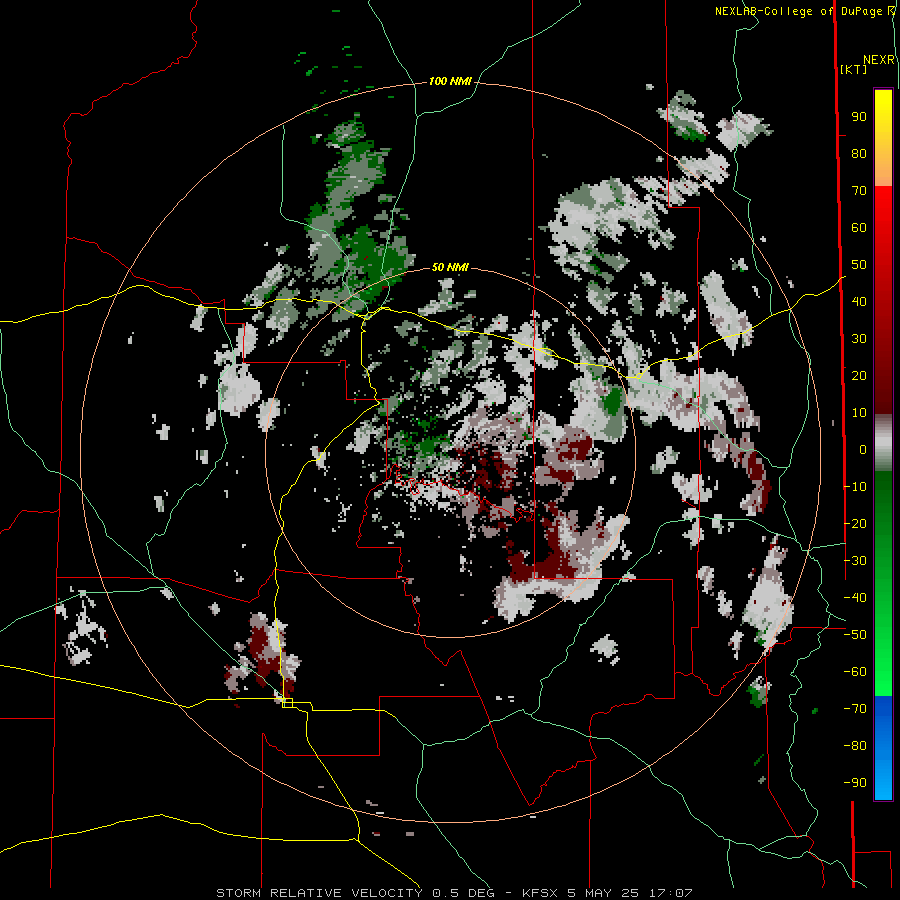
Task: Select the -90 value on velocity scale
Action: coord(855,783)
